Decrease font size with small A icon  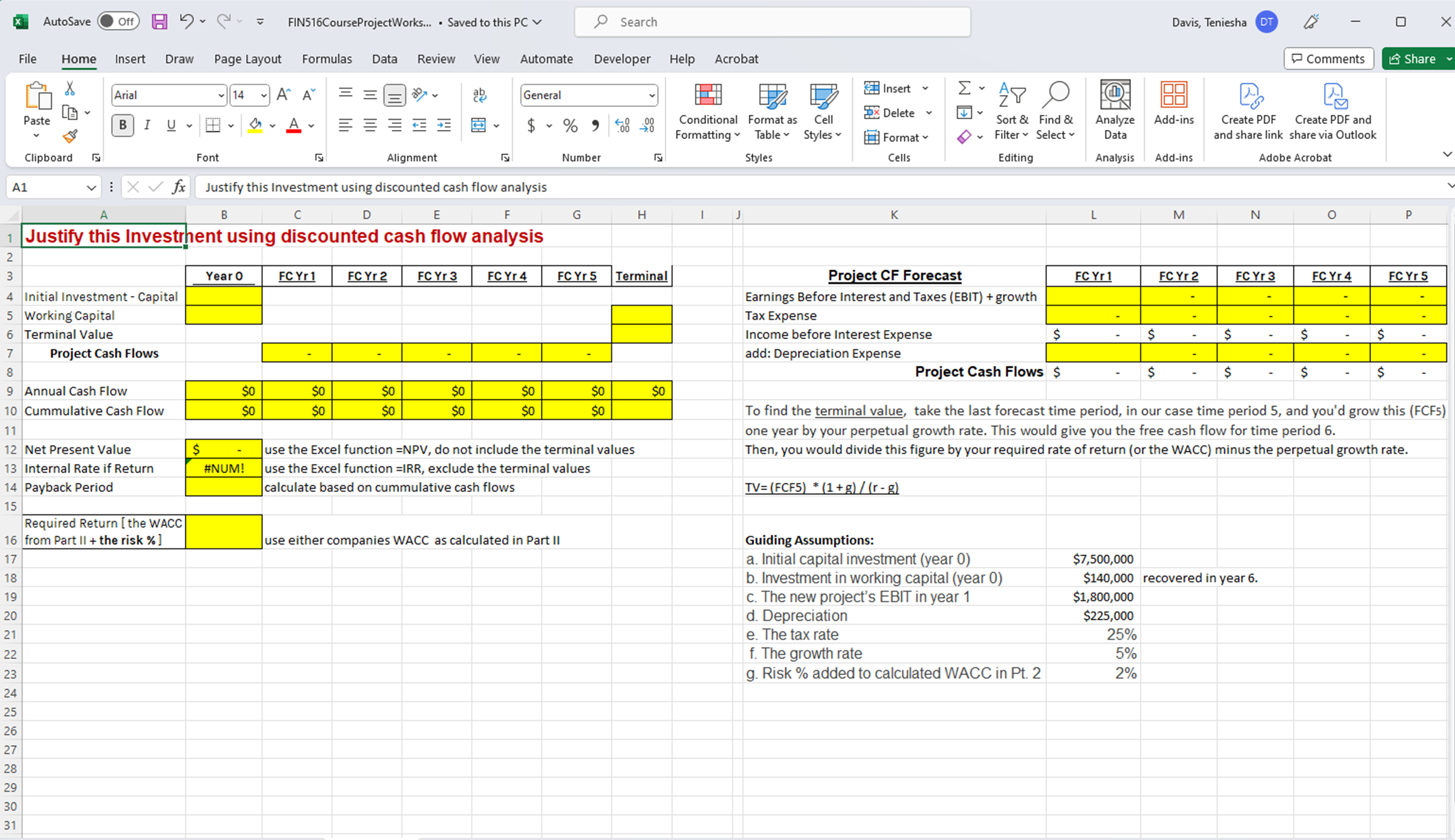[308, 95]
